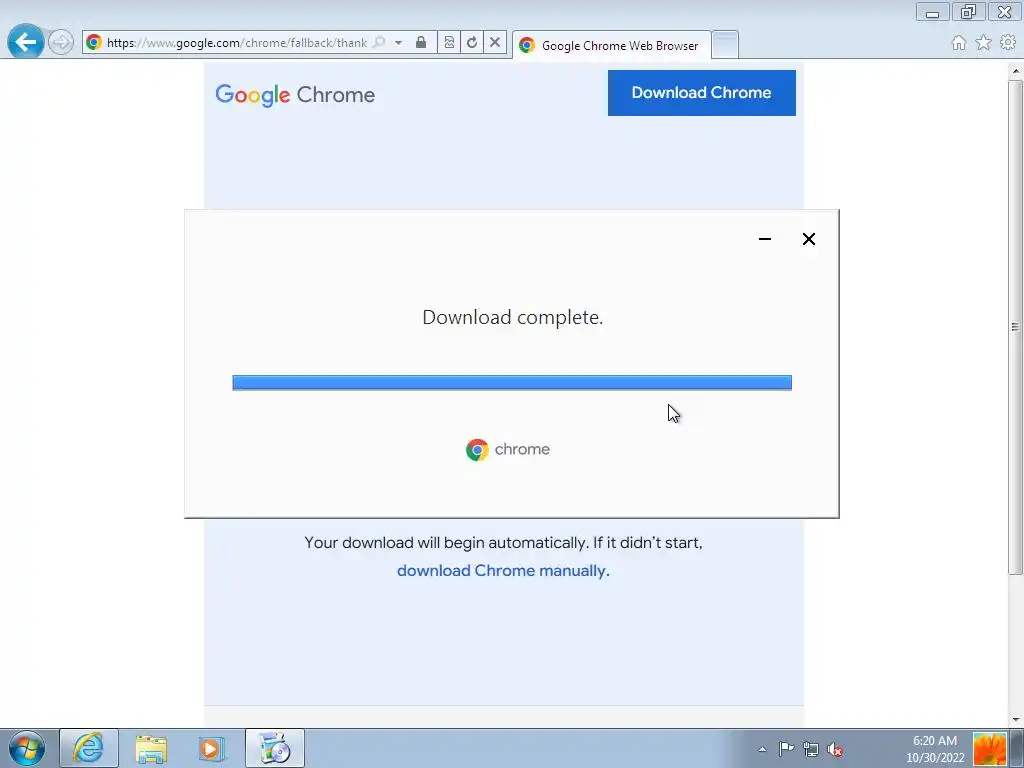Refresh the page with reload icon

(472, 42)
